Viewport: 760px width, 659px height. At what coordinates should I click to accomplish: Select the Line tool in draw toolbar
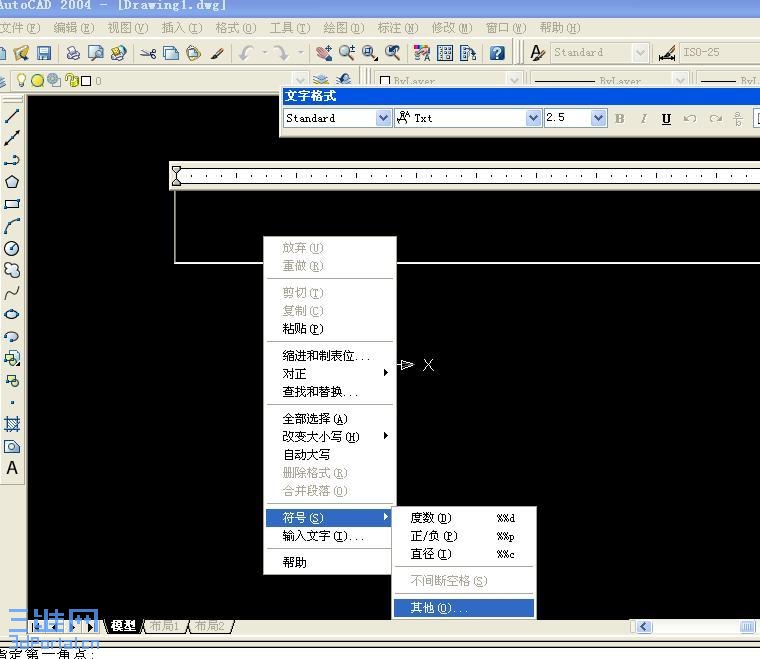(12, 116)
